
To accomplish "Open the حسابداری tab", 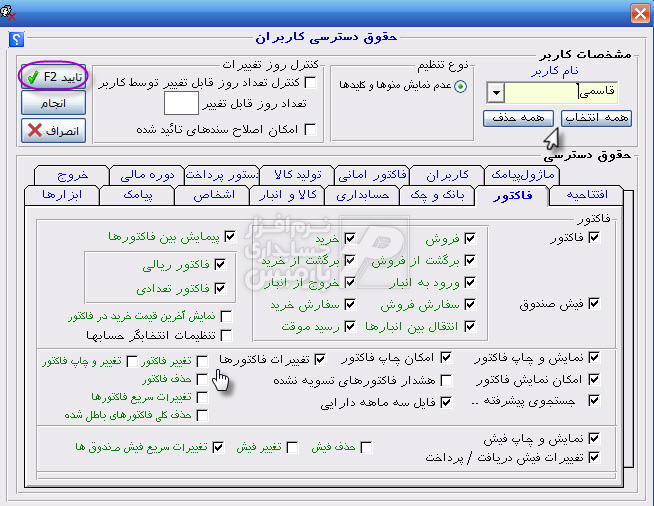I will click(362, 195).
